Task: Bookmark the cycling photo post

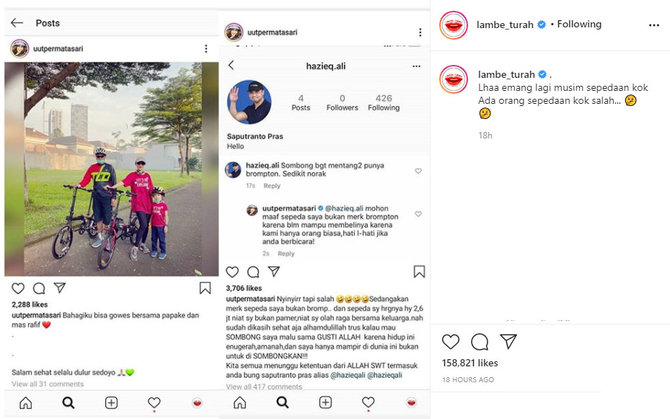Action: (205, 288)
